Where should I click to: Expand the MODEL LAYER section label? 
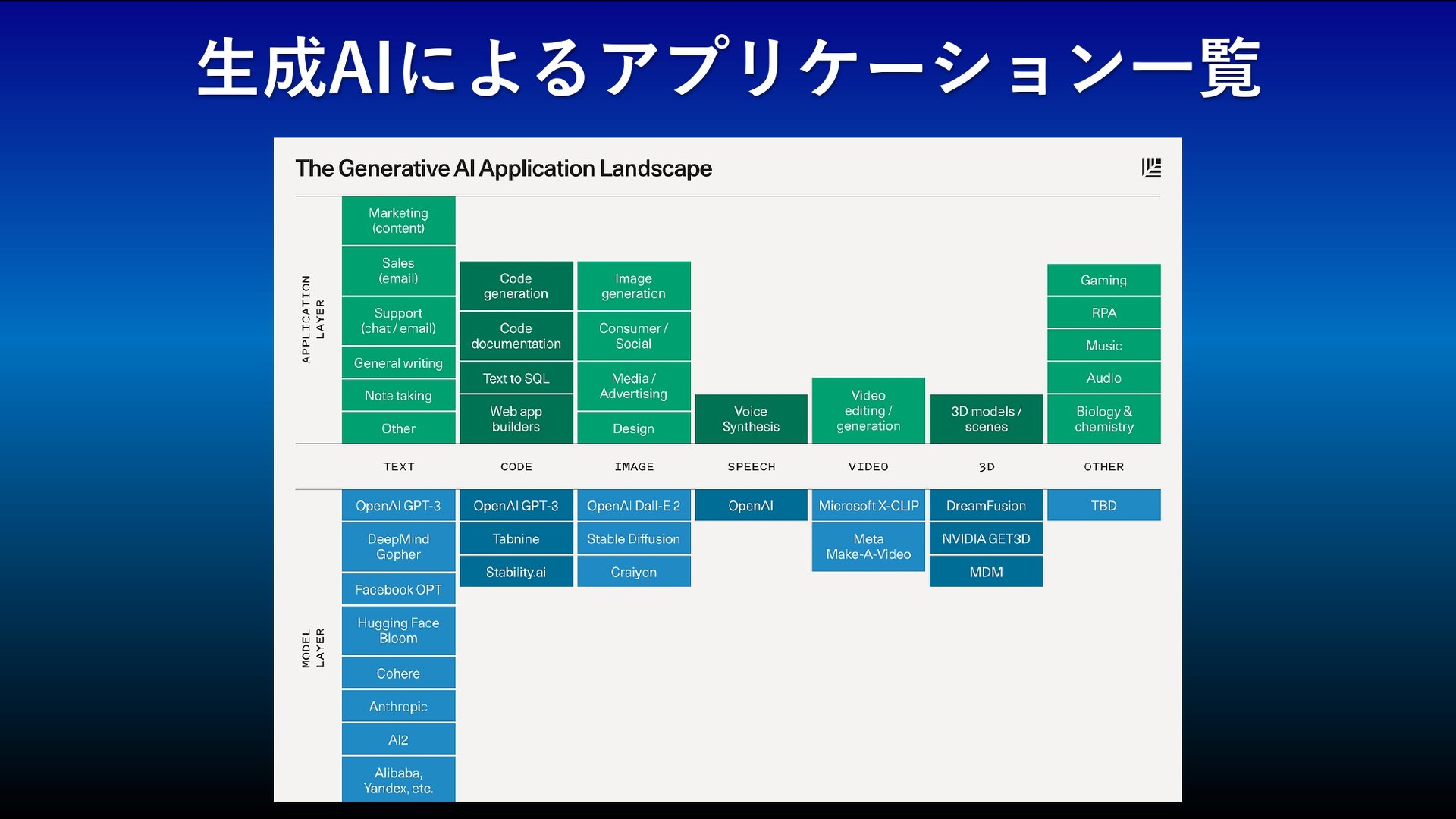click(x=312, y=650)
